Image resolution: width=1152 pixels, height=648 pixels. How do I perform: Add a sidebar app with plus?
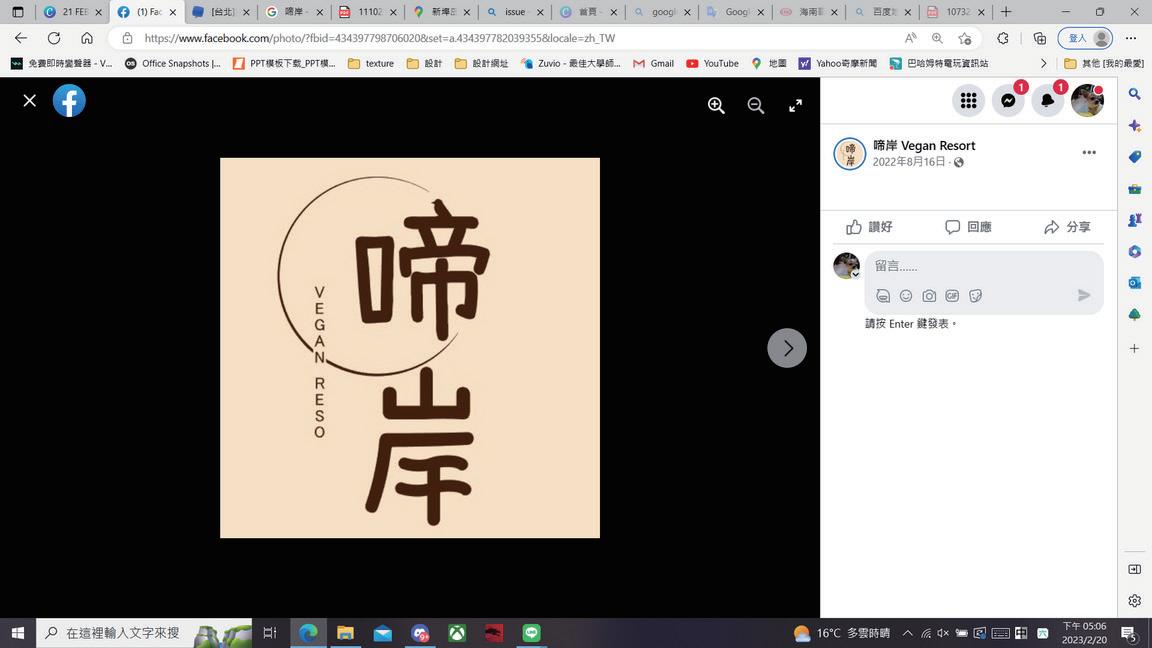coord(1134,348)
